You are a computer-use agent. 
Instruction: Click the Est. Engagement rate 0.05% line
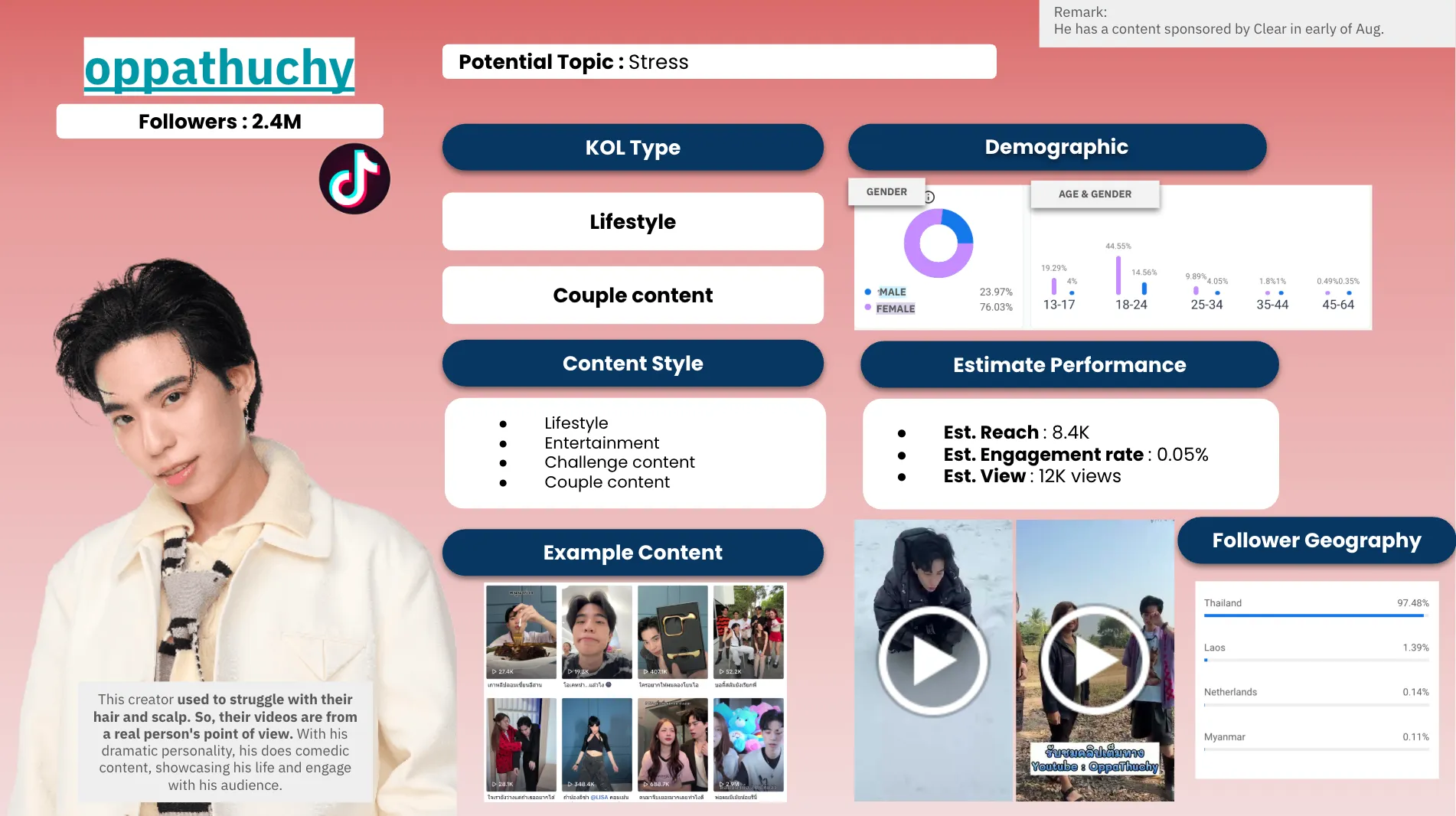(x=1076, y=455)
